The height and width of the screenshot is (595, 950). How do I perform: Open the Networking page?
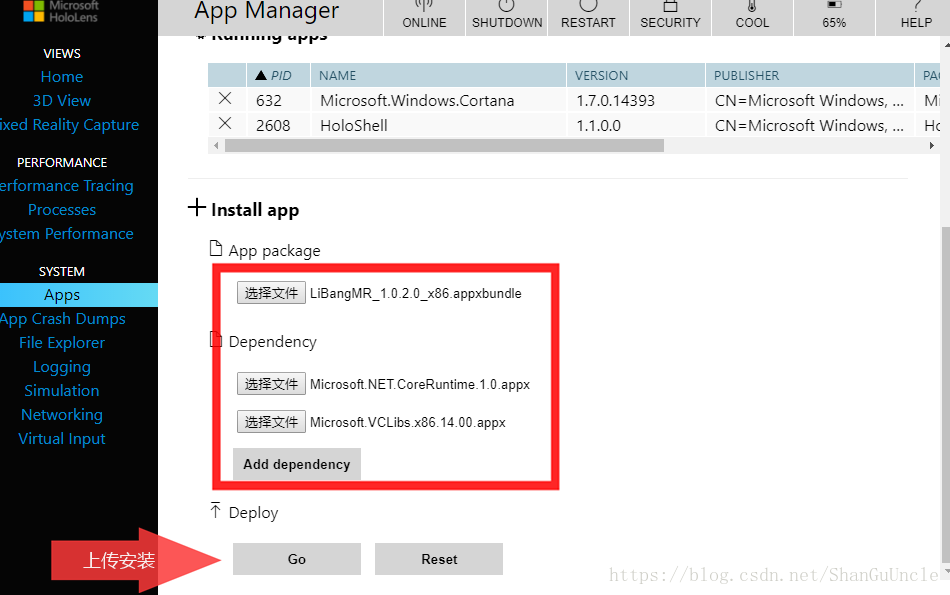62,415
